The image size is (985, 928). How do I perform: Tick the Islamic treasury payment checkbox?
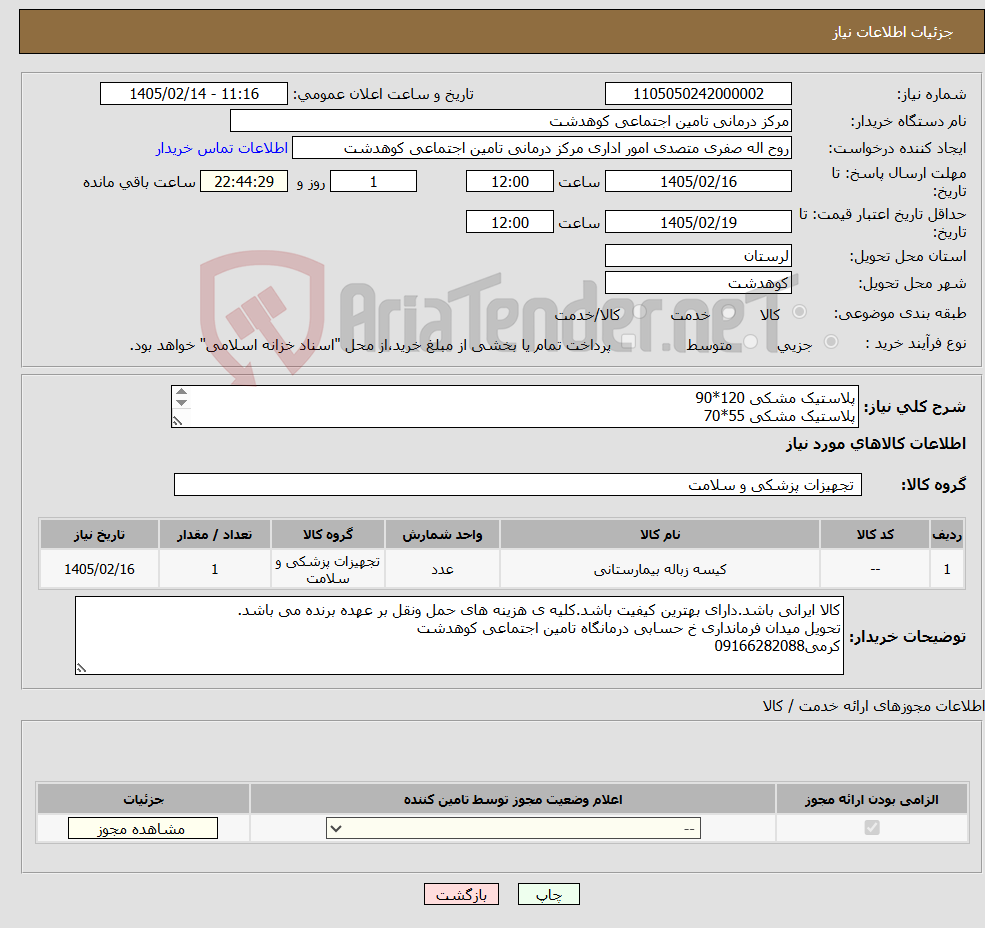(628, 342)
